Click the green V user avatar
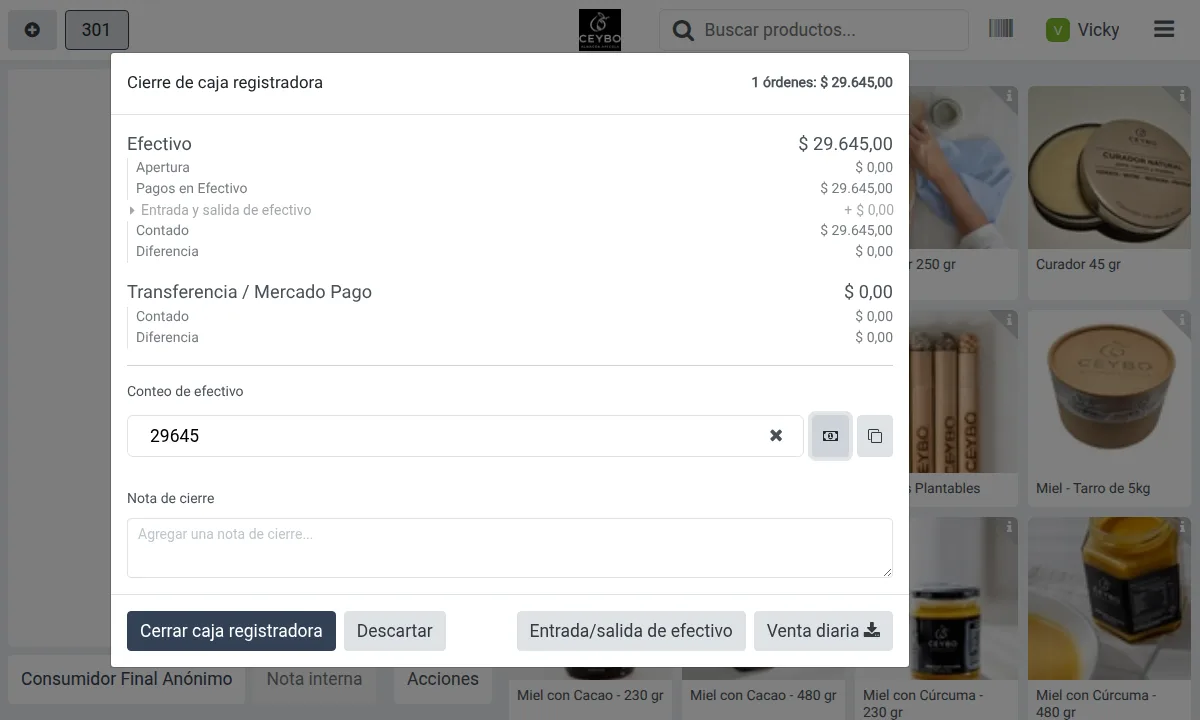 click(x=1057, y=30)
